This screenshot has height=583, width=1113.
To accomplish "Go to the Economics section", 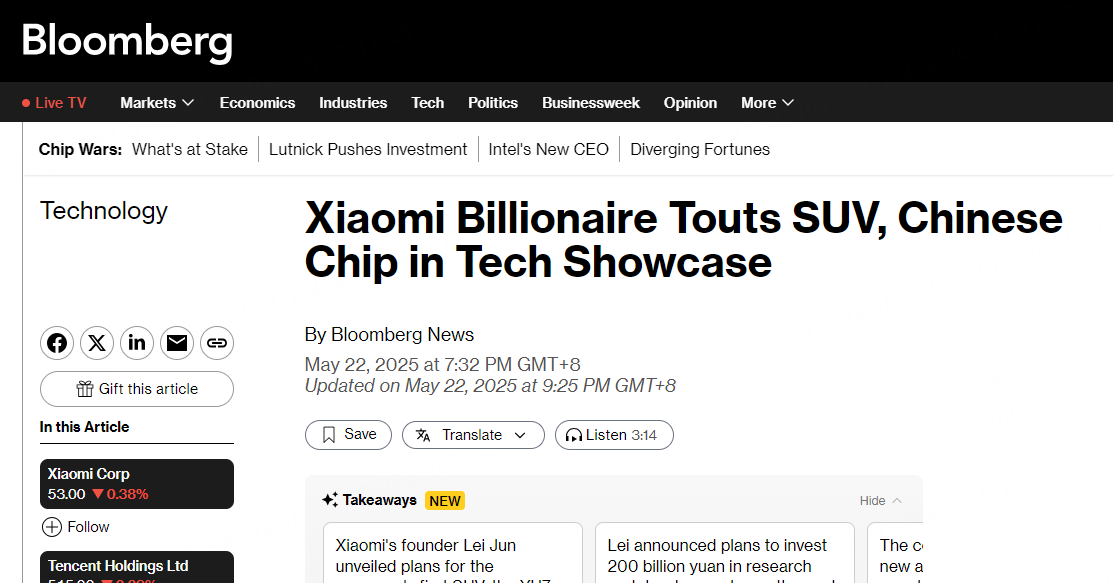I will pyautogui.click(x=257, y=103).
